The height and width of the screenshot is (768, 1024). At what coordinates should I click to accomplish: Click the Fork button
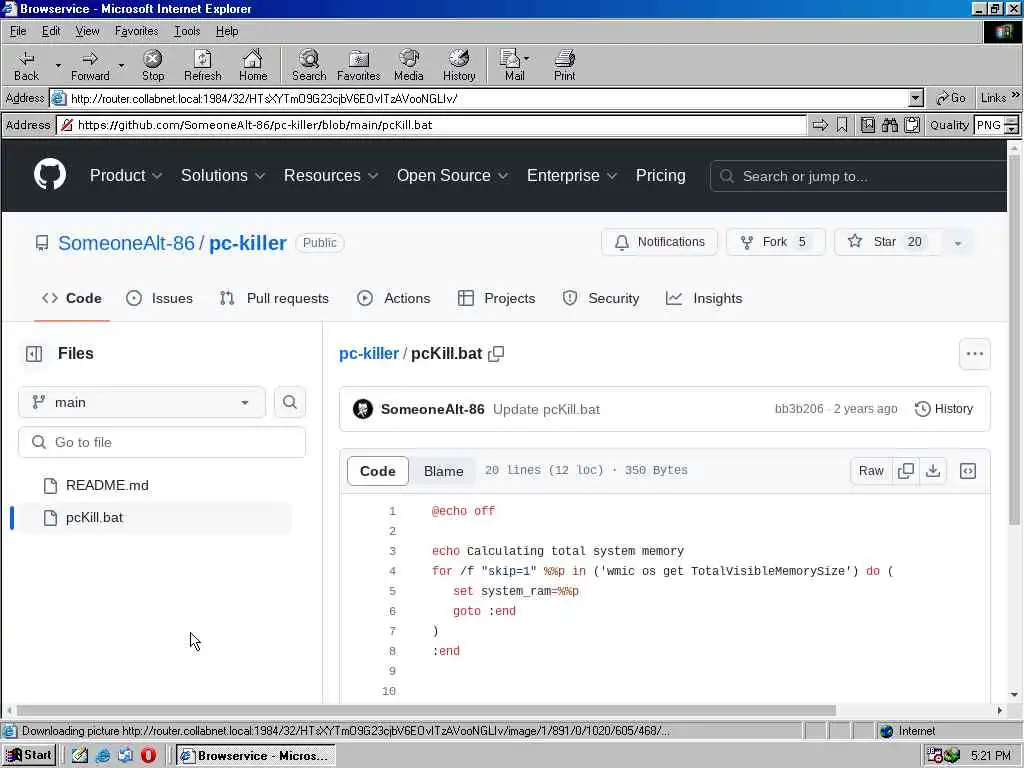pos(775,242)
